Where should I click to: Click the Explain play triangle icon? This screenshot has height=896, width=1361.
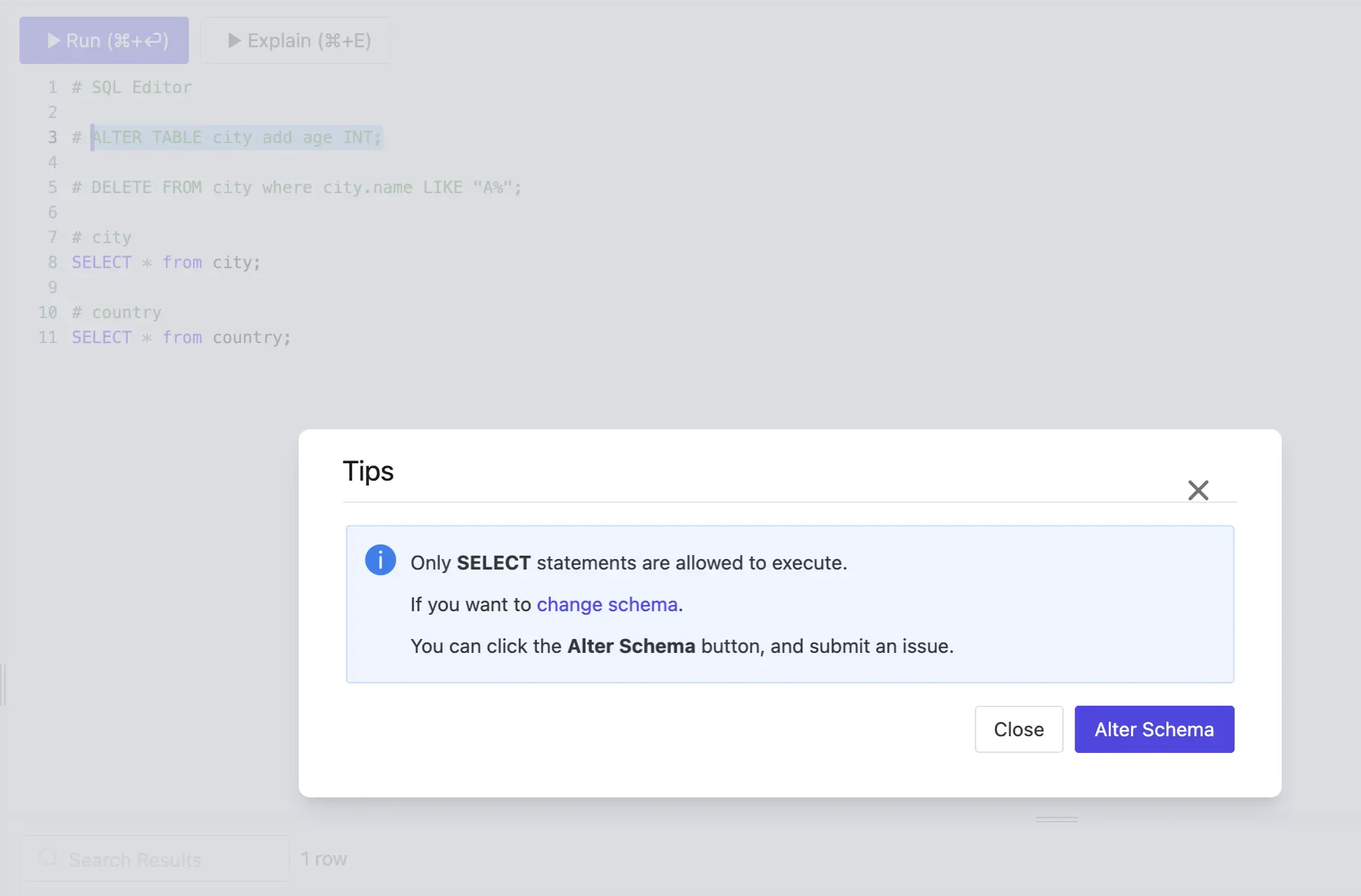[234, 40]
